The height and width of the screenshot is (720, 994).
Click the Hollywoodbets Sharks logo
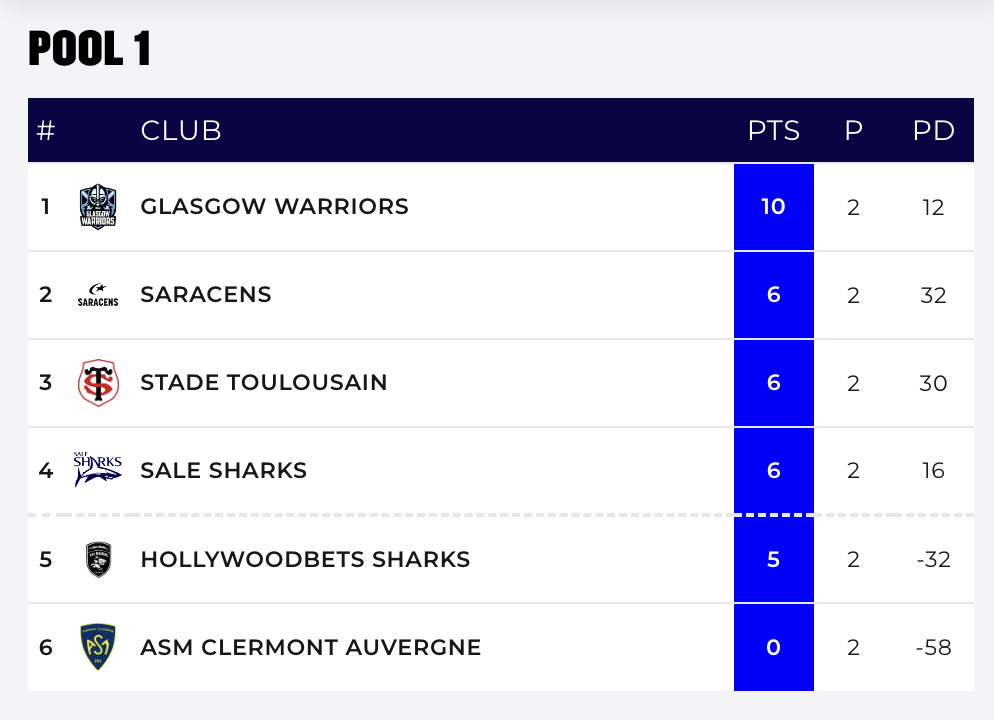click(98, 559)
